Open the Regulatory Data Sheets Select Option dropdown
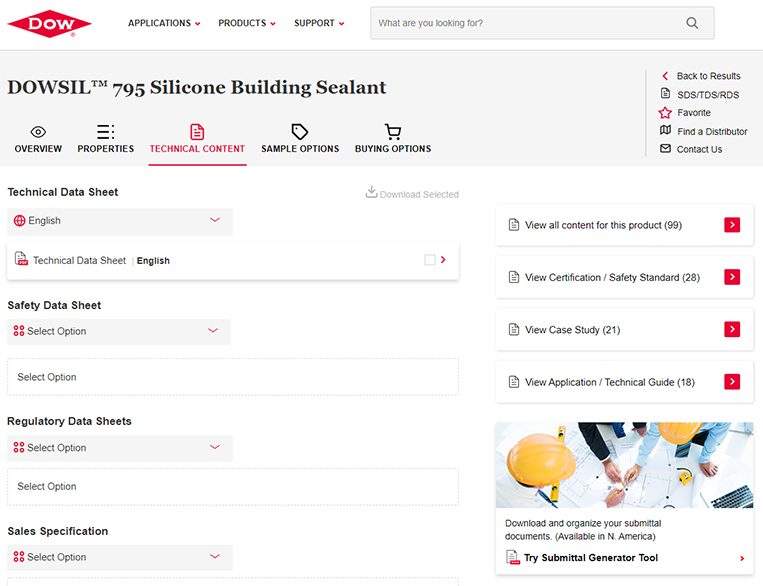The height and width of the screenshot is (586, 763). click(120, 448)
